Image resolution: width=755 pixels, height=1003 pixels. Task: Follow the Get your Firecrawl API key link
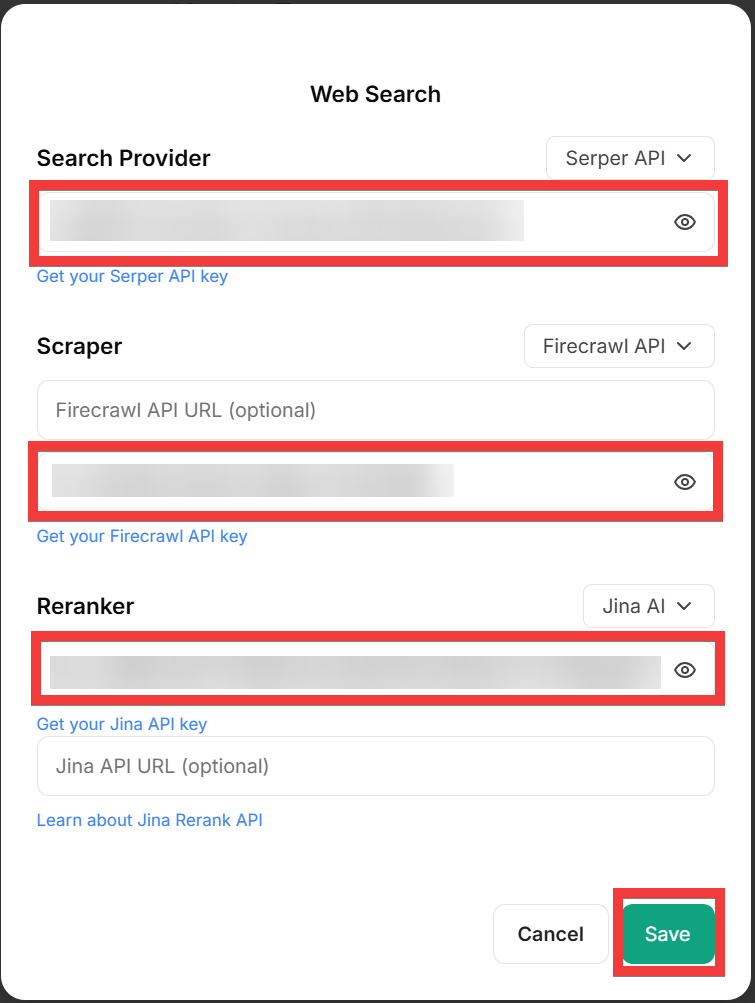click(142, 536)
